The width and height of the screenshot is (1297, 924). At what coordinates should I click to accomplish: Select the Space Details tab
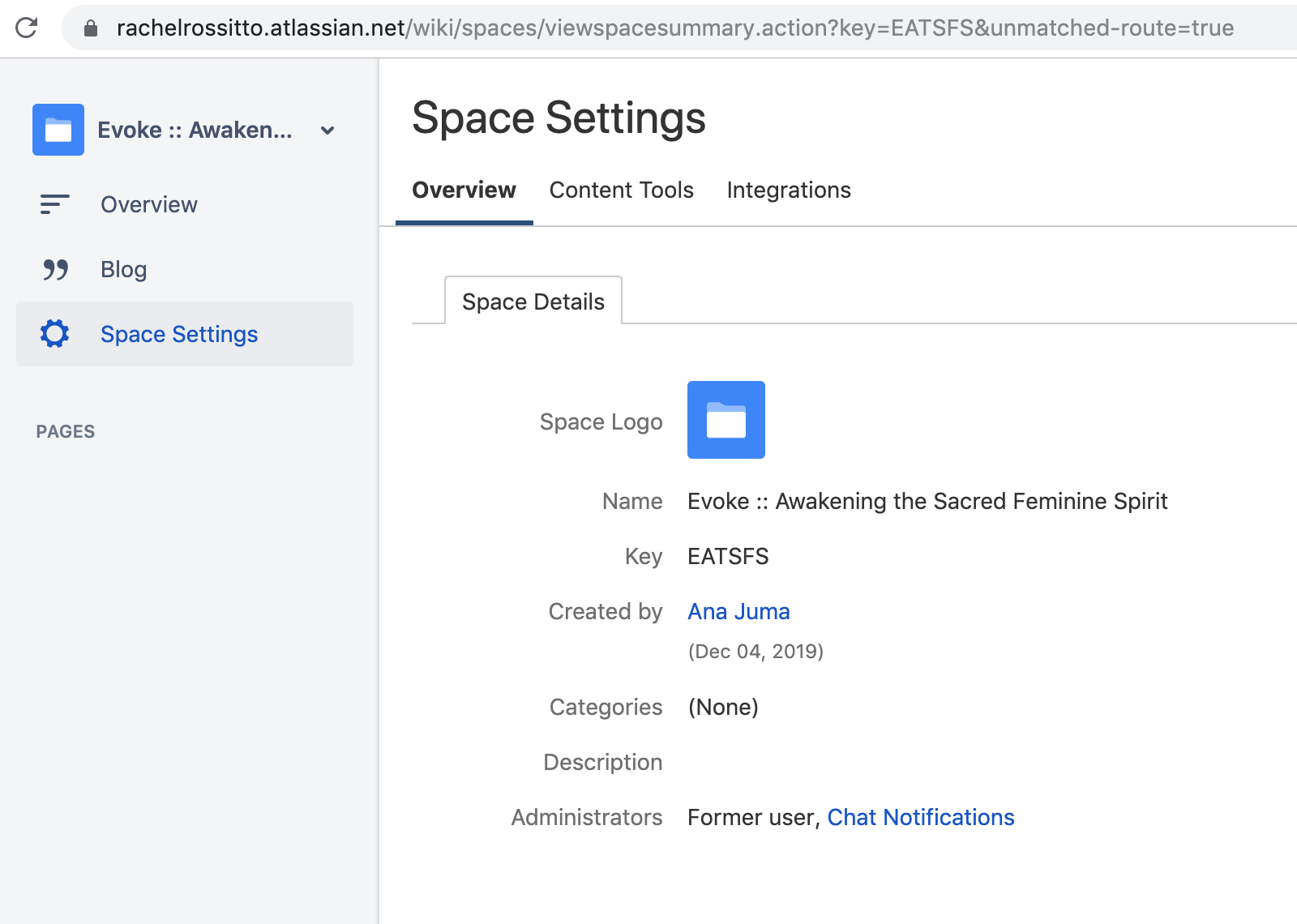(533, 301)
